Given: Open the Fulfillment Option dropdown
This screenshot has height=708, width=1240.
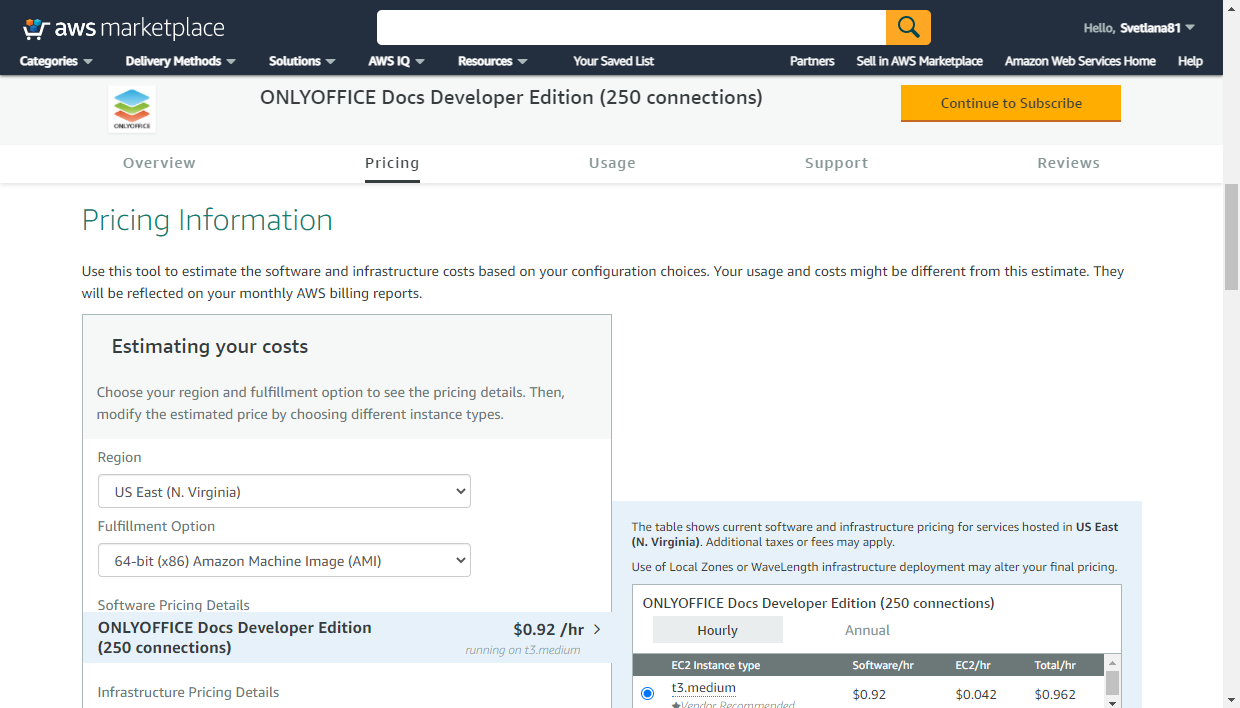Looking at the screenshot, I should tap(284, 561).
